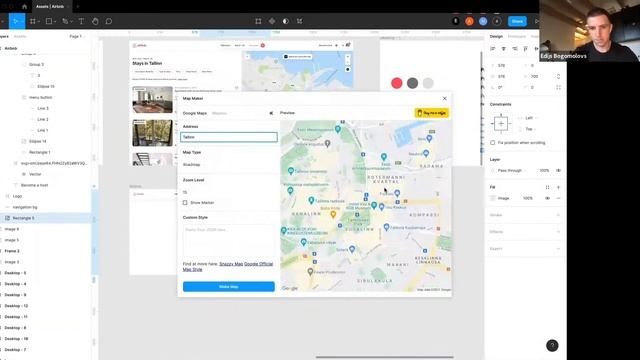Viewport: 640px width, 360px height.
Task: Open the Snazzy Map link
Action: point(231,264)
